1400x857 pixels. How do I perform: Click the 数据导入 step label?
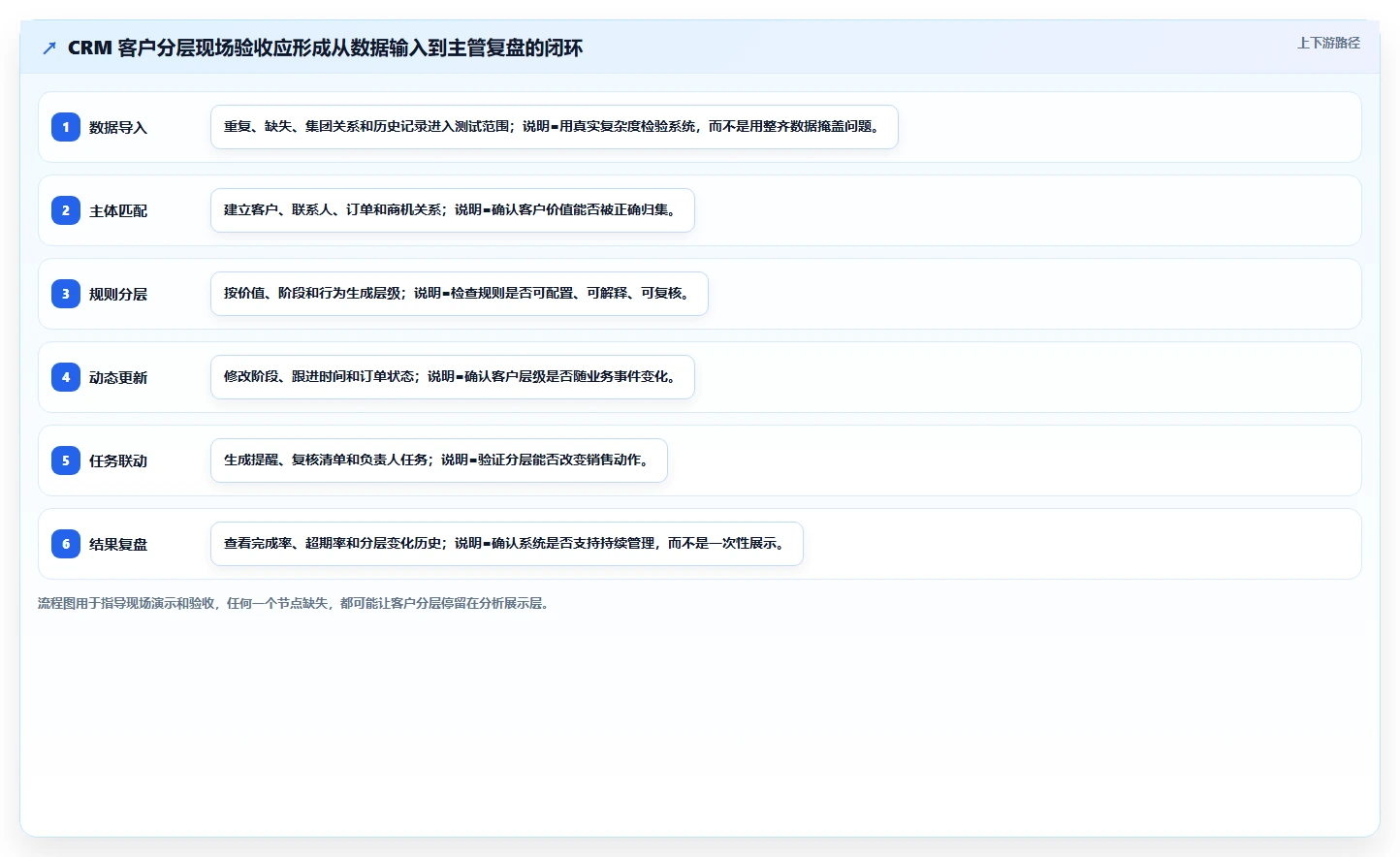(118, 127)
